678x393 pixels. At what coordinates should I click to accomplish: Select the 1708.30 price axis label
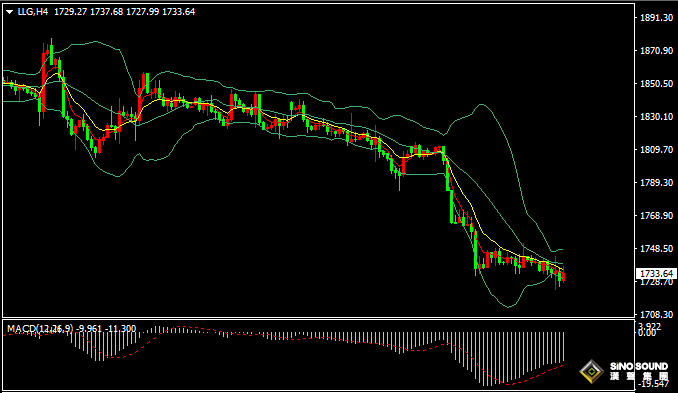pyautogui.click(x=656, y=314)
